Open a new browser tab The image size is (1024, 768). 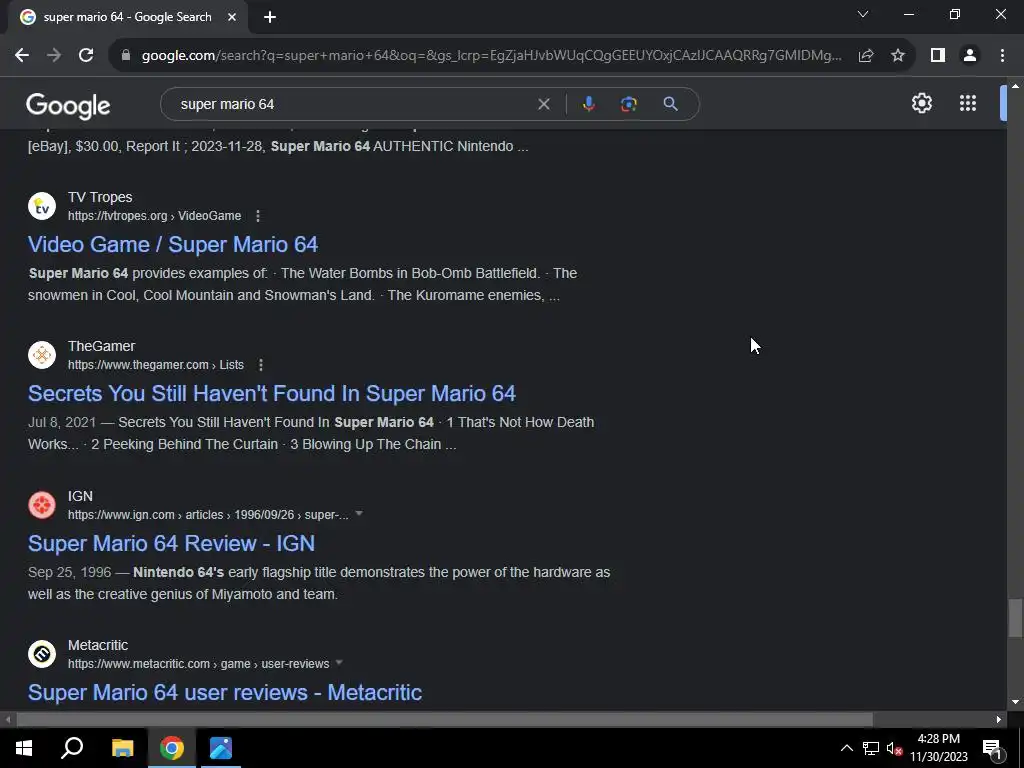270,17
